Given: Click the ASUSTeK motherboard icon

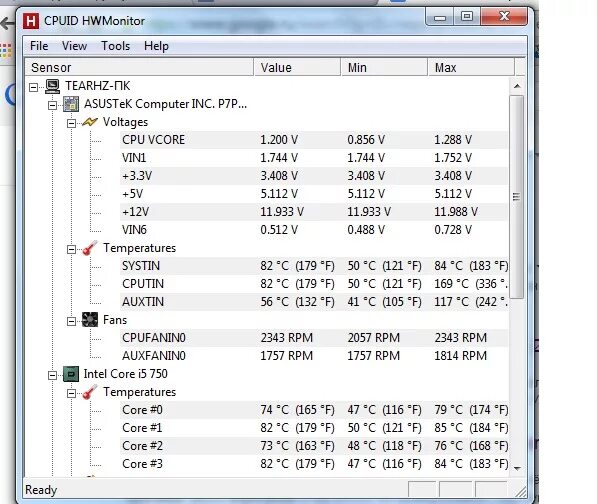Looking at the screenshot, I should click(x=71, y=104).
